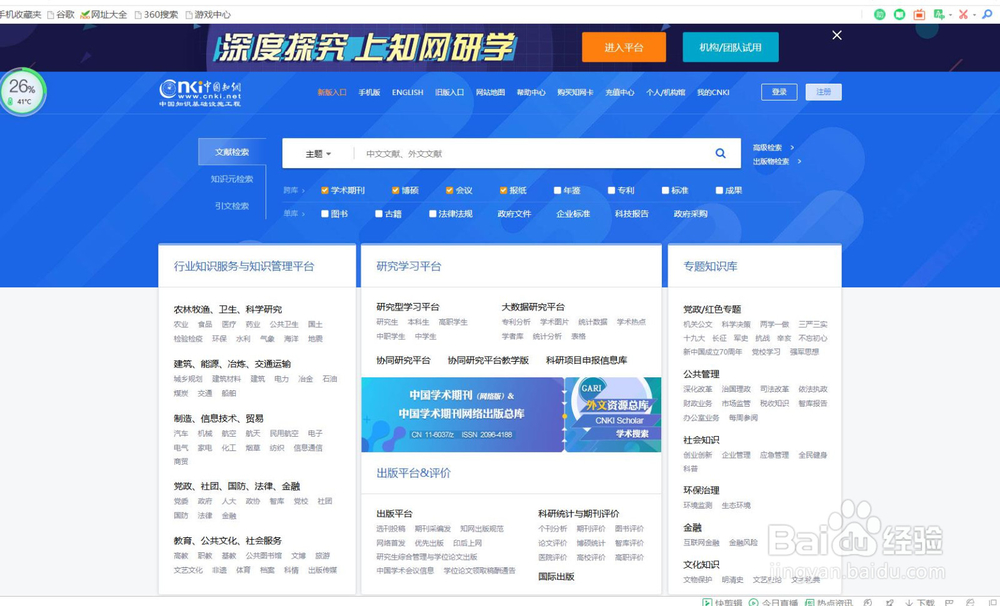Open 快剪辑 in the browser status bar
Image resolution: width=1000 pixels, height=606 pixels.
point(723,602)
